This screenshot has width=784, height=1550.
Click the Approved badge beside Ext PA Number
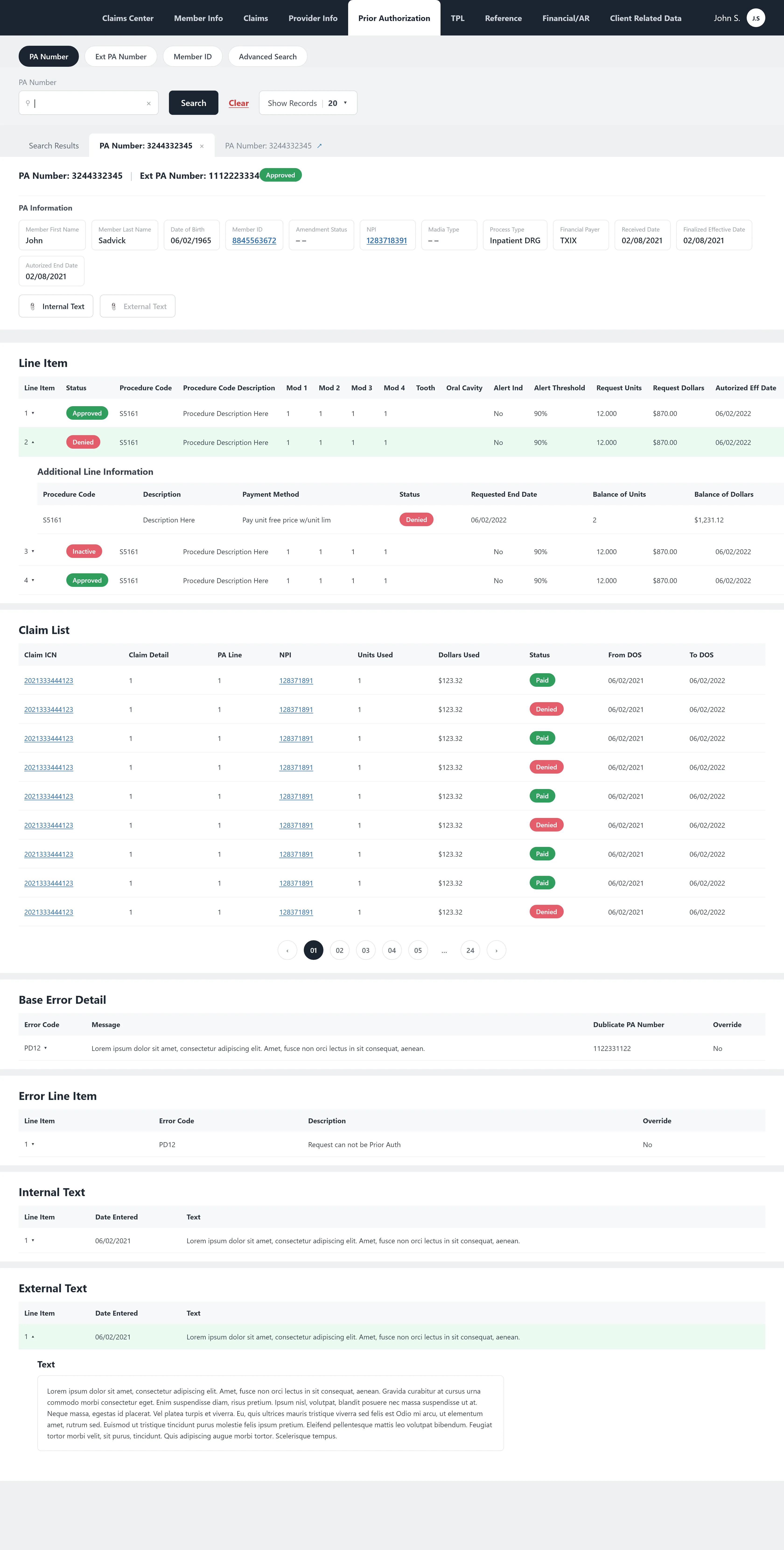click(280, 175)
